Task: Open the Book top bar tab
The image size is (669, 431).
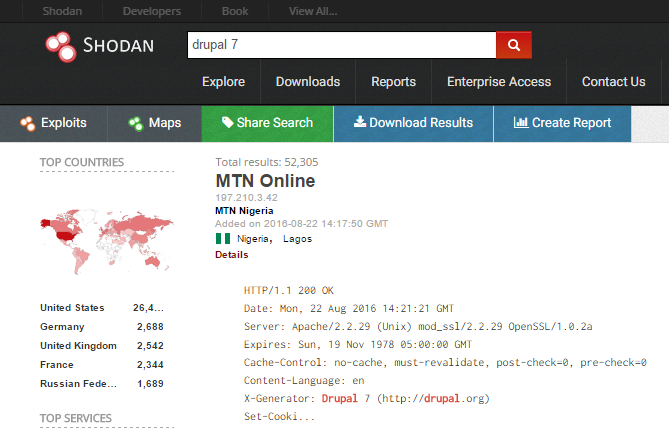Action: (235, 11)
